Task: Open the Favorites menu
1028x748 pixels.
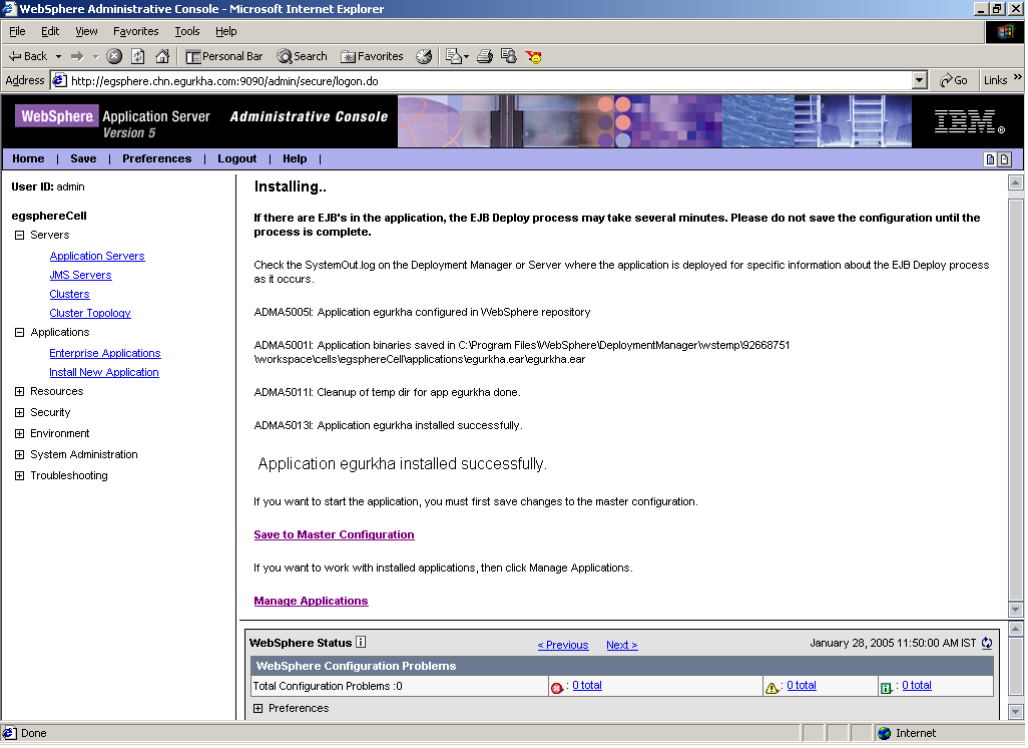Action: tap(136, 31)
